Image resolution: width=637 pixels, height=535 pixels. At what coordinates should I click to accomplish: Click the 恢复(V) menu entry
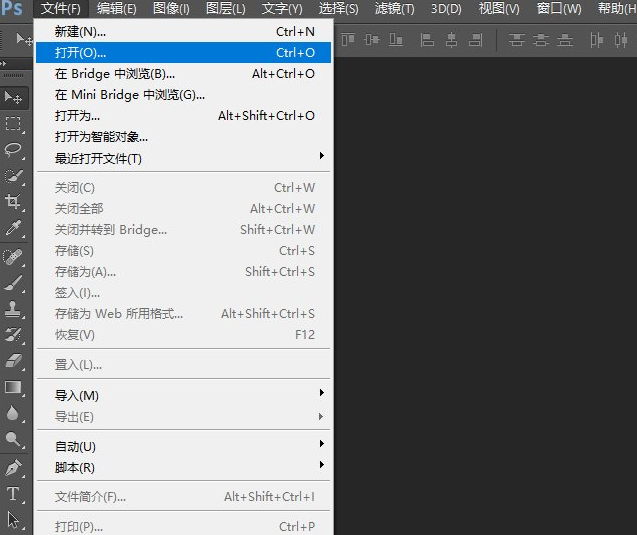pos(183,335)
